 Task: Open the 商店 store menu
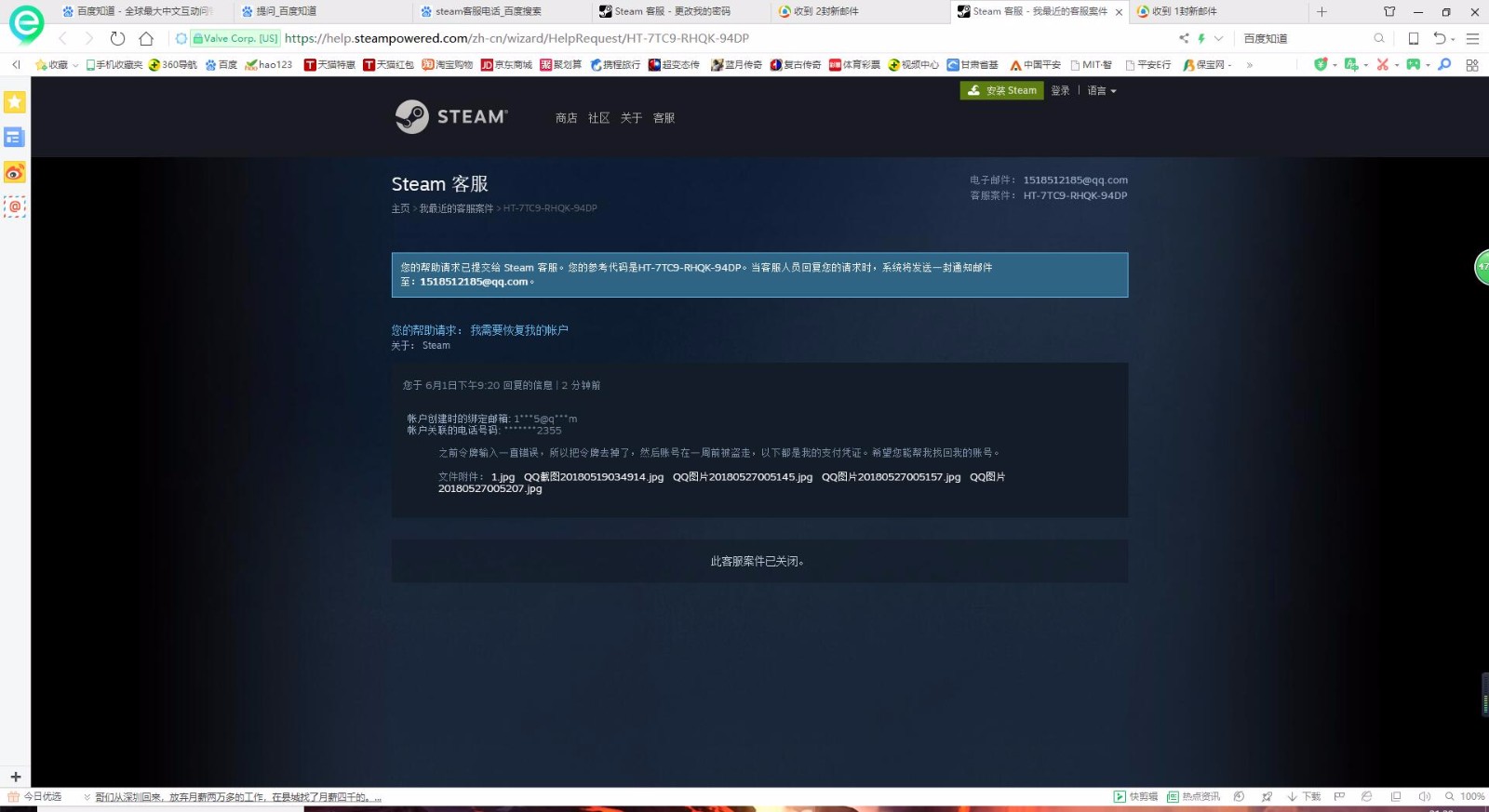[566, 118]
